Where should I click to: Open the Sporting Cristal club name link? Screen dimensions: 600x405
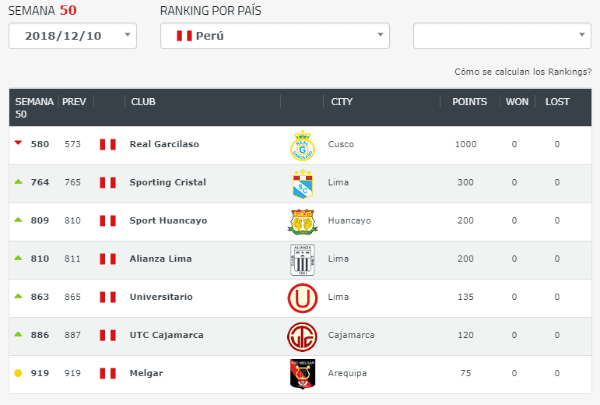pyautogui.click(x=168, y=182)
